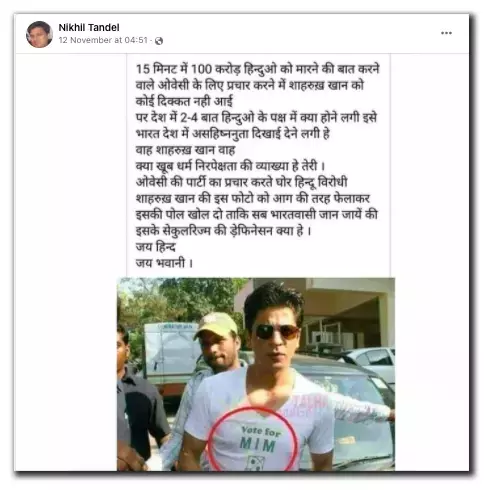Open the 12 November at 04:51 timestamp

click(103, 40)
